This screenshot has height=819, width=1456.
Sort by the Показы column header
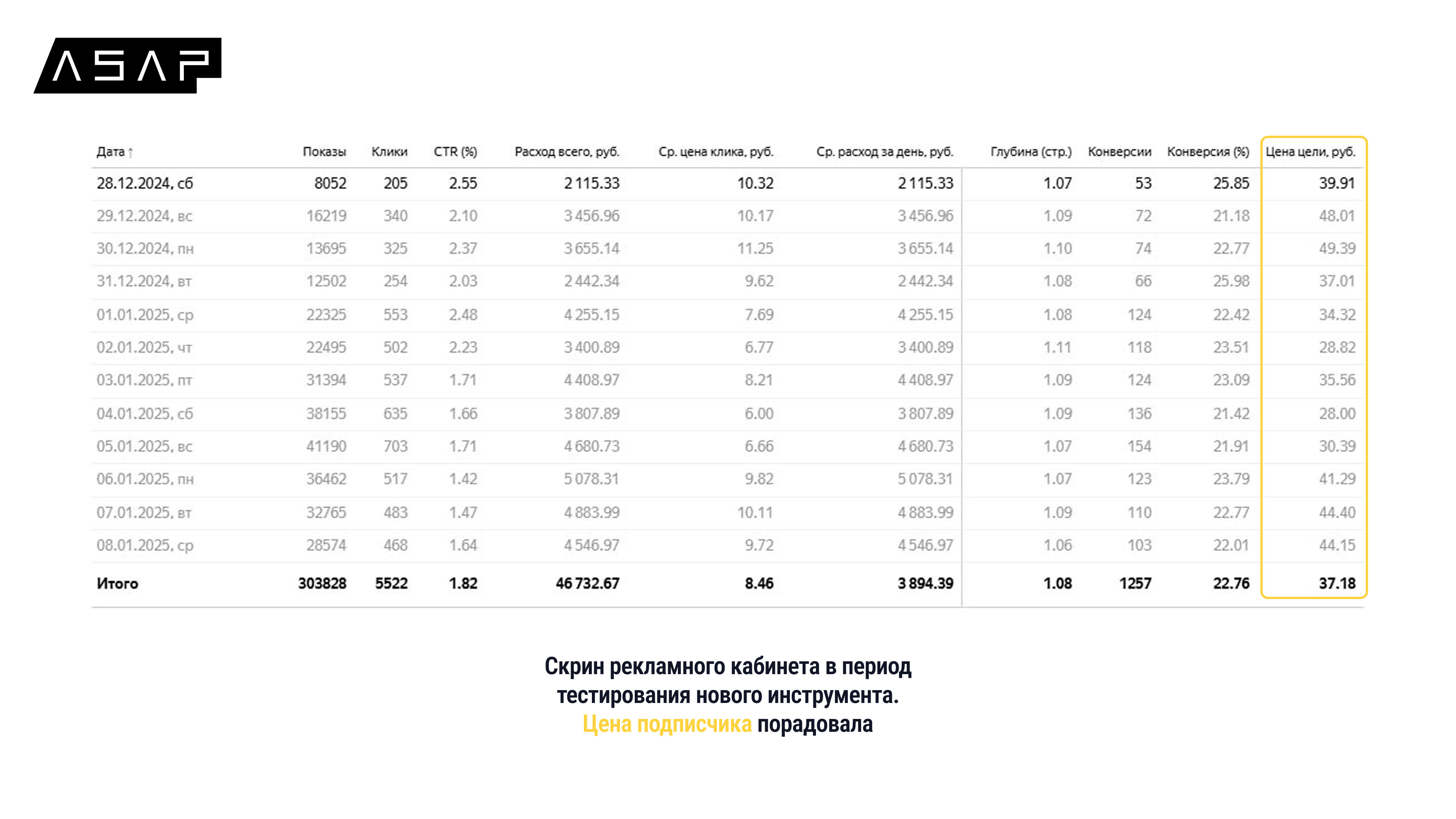(324, 152)
